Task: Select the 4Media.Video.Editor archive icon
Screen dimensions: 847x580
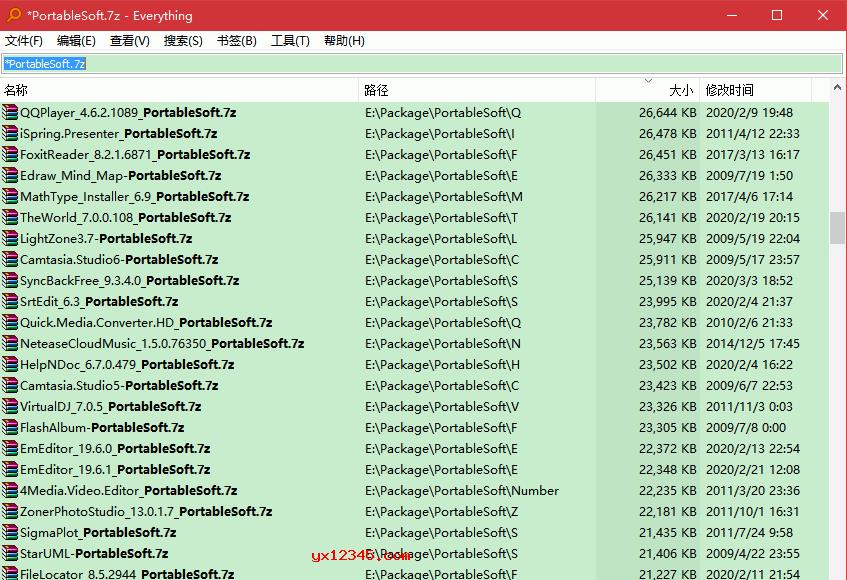Action: pyautogui.click(x=10, y=490)
